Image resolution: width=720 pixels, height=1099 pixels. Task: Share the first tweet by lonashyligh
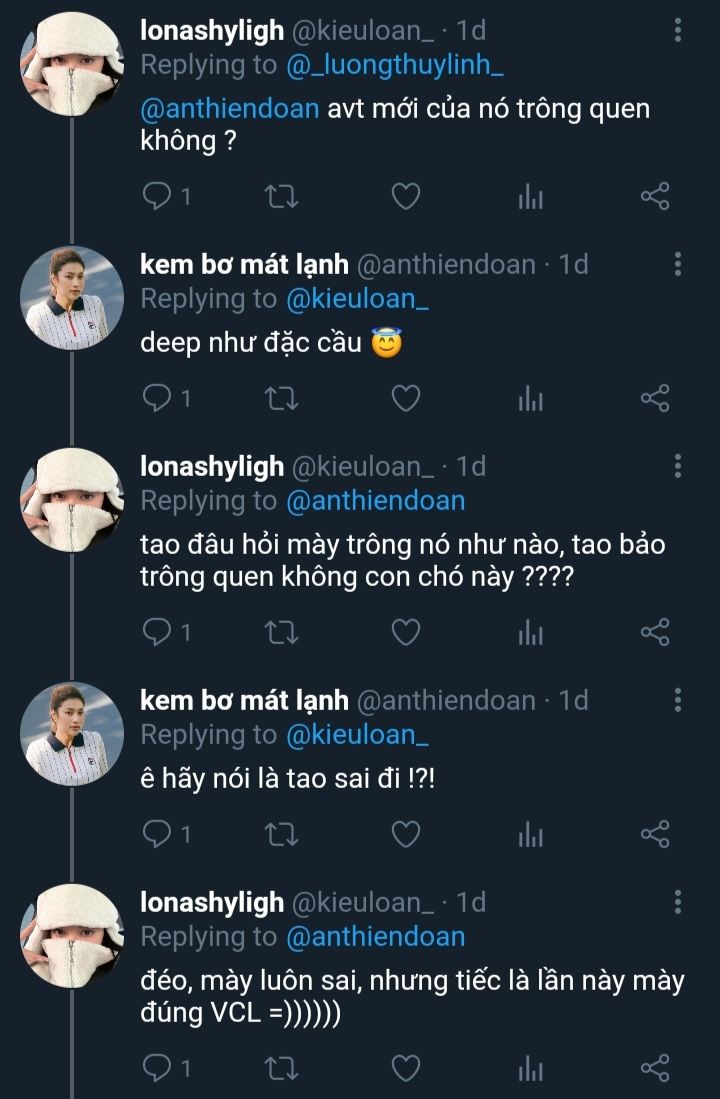coord(654,196)
